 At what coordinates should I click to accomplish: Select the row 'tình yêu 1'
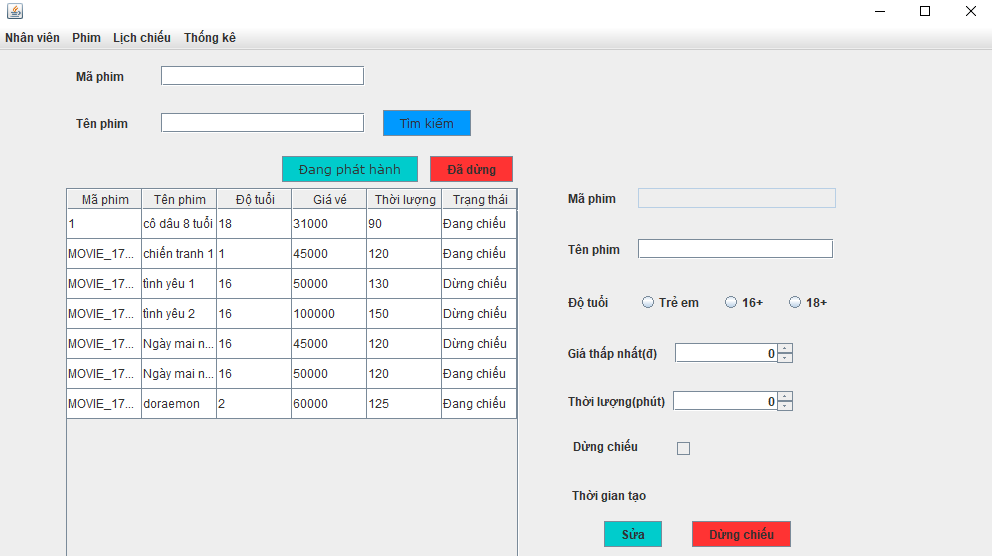pos(292,284)
